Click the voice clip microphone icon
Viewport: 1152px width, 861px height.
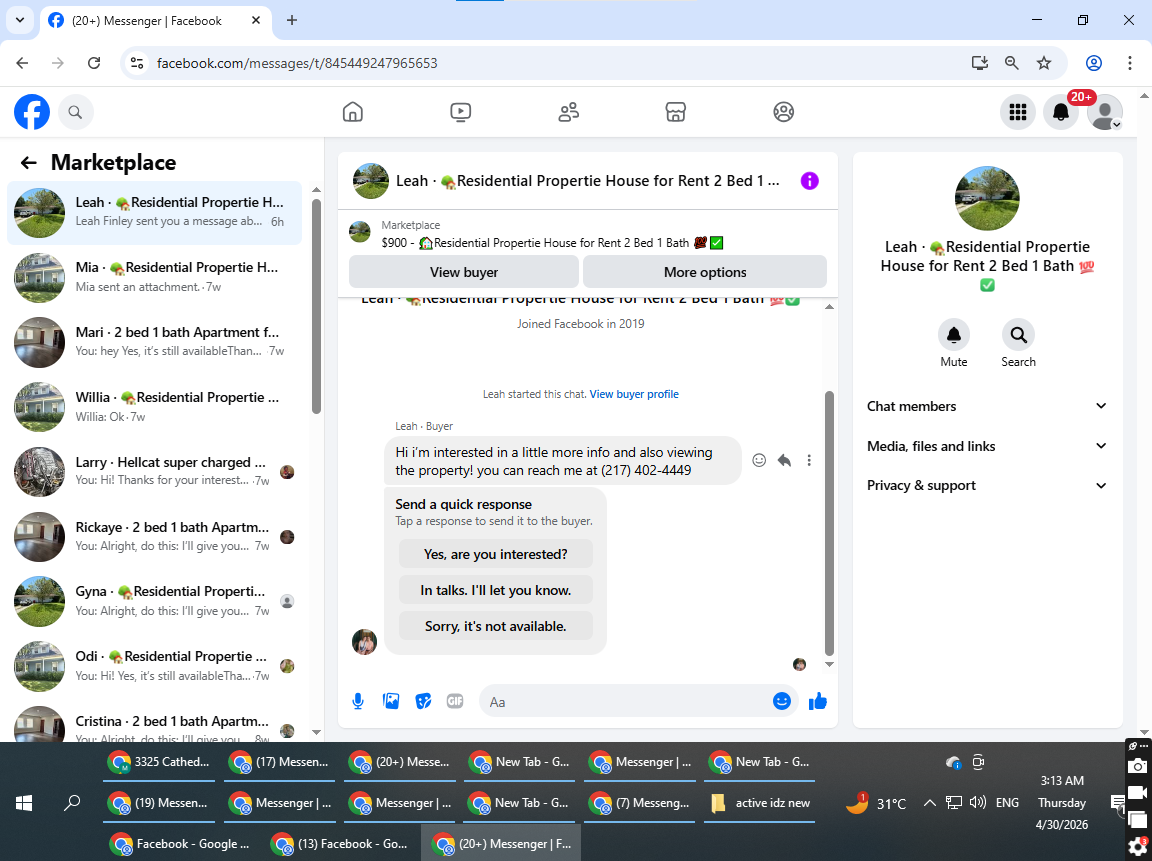358,702
